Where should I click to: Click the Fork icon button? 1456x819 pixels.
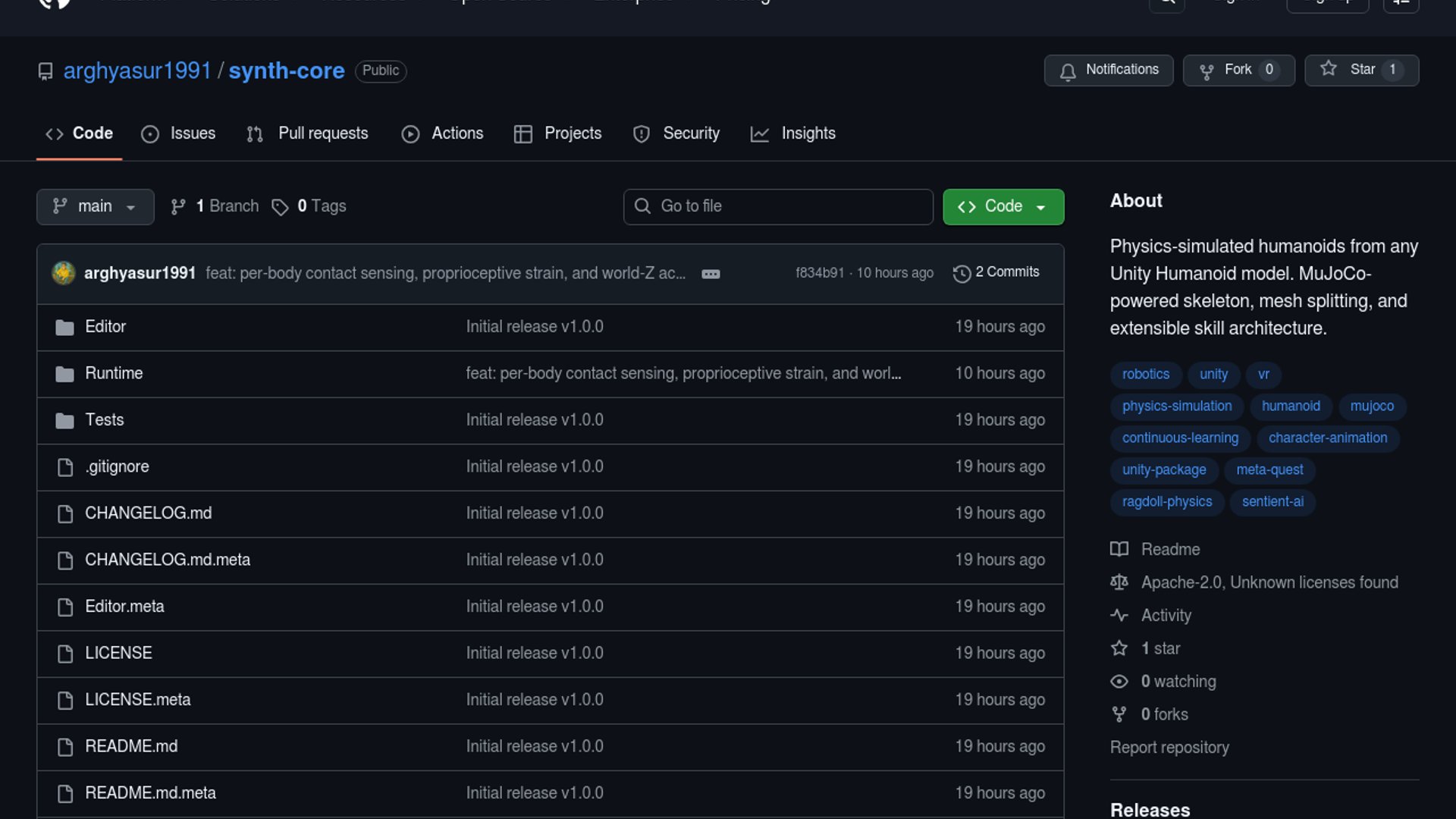click(x=1207, y=71)
